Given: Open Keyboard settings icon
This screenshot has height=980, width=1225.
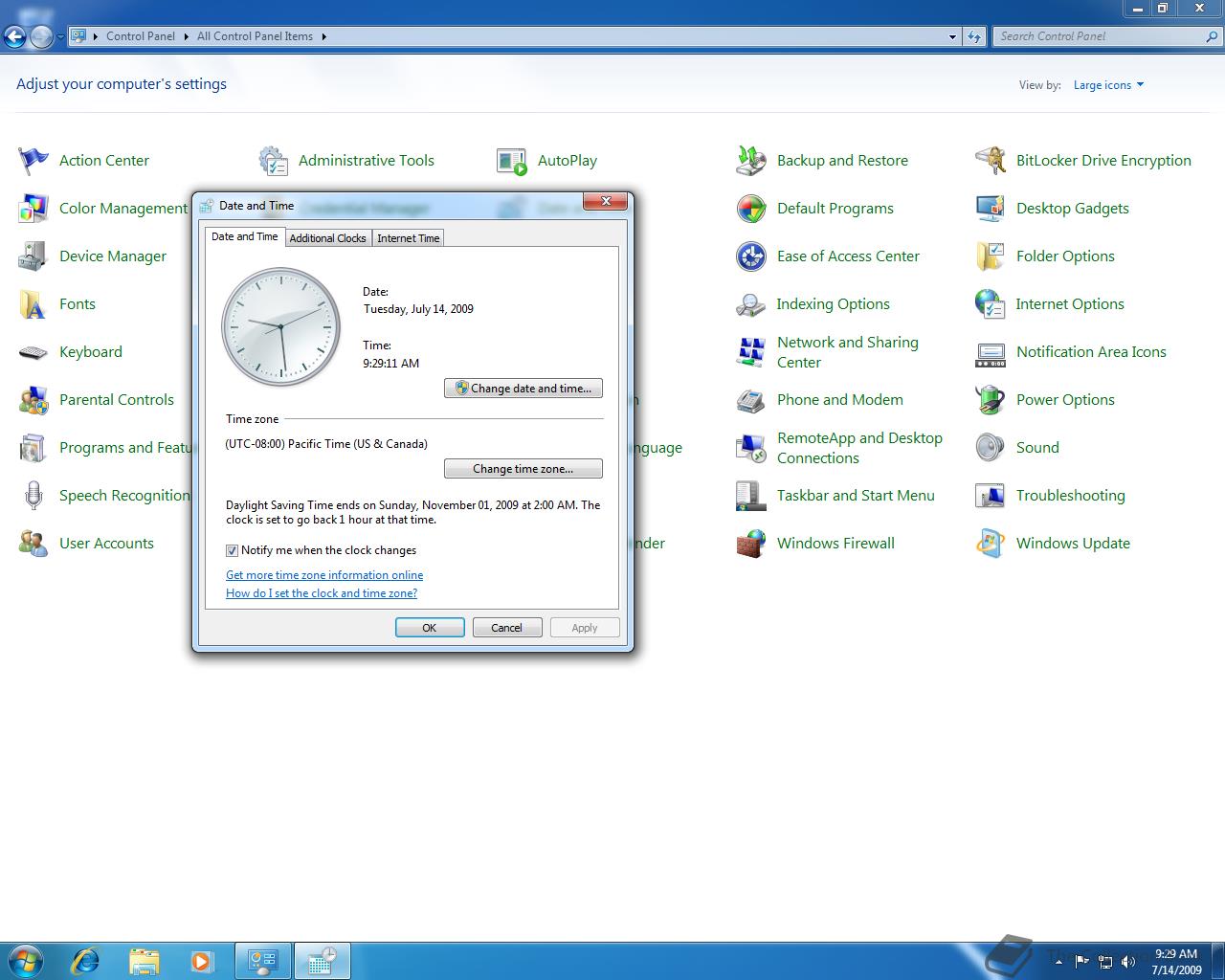Looking at the screenshot, I should coord(33,351).
